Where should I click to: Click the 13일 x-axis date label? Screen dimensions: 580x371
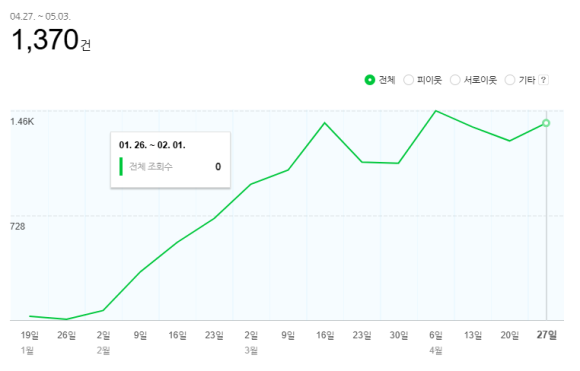tap(473, 335)
